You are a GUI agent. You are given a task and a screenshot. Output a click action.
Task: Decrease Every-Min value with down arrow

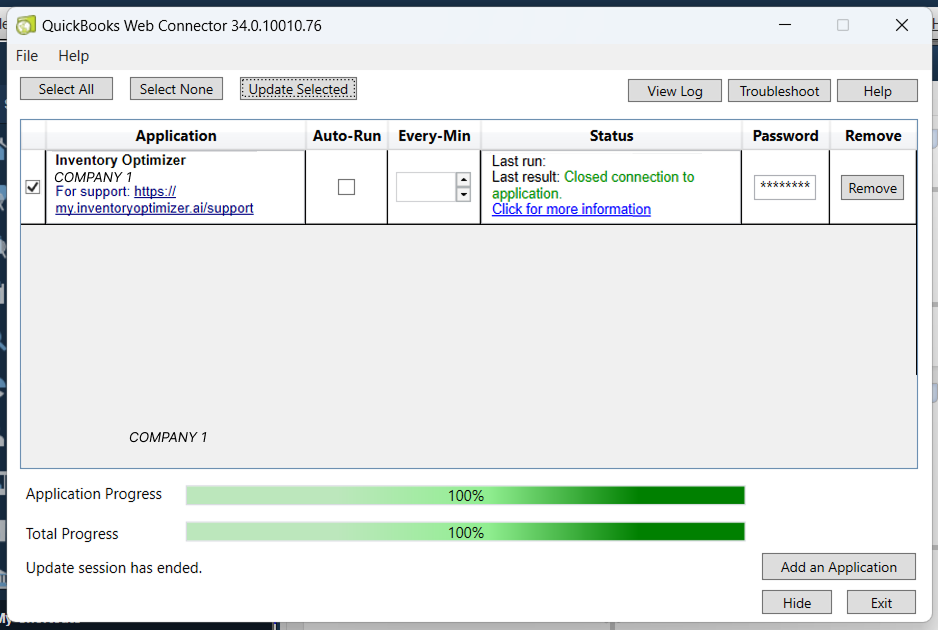pyautogui.click(x=463, y=194)
